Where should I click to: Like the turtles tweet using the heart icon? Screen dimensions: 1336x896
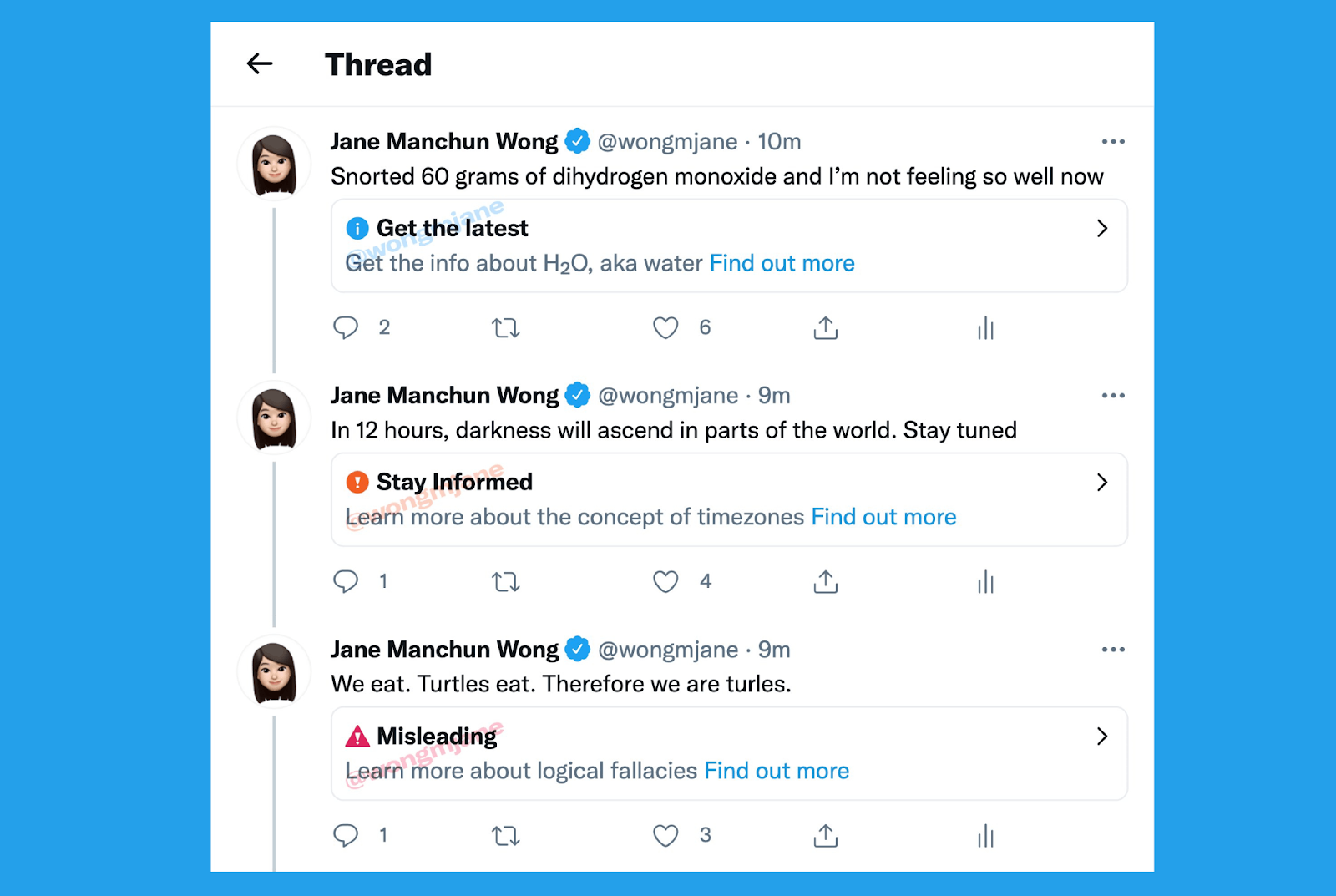[x=665, y=835]
